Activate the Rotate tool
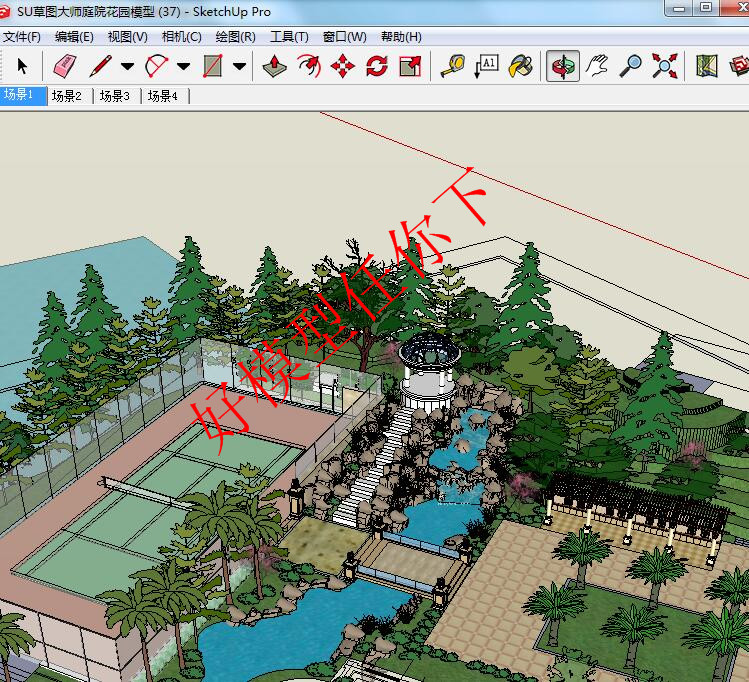Screen dimensions: 749x682 coord(376,66)
